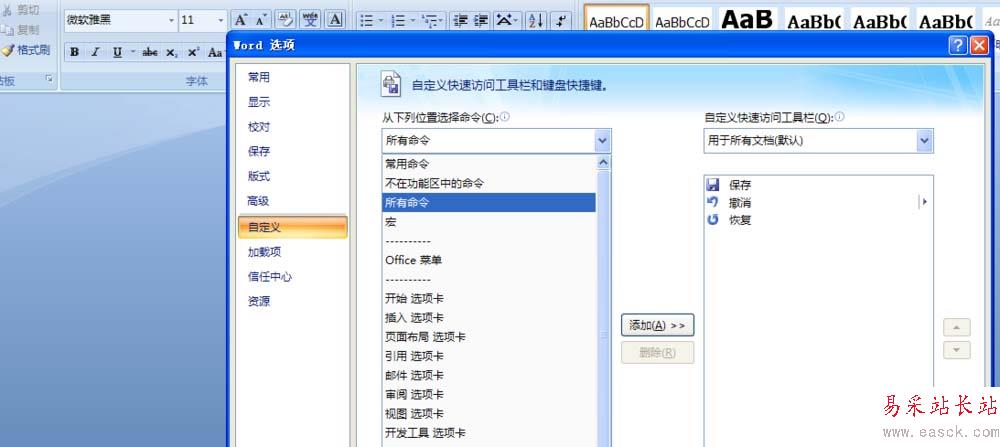The image size is (1000, 447).
Task: Click the Clear Formatting eraser icon
Action: tap(286, 20)
